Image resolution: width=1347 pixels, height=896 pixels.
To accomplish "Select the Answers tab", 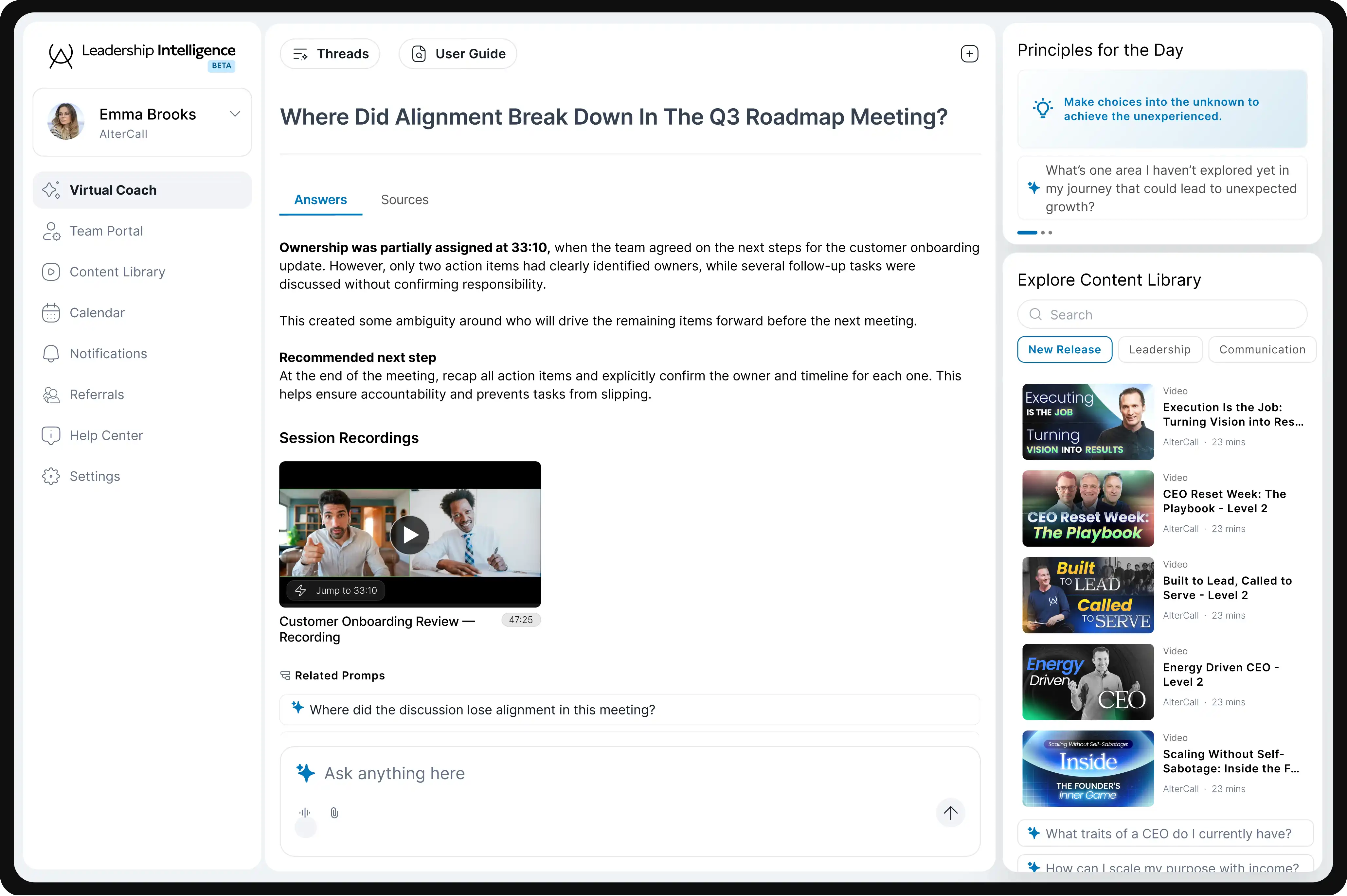I will [320, 200].
